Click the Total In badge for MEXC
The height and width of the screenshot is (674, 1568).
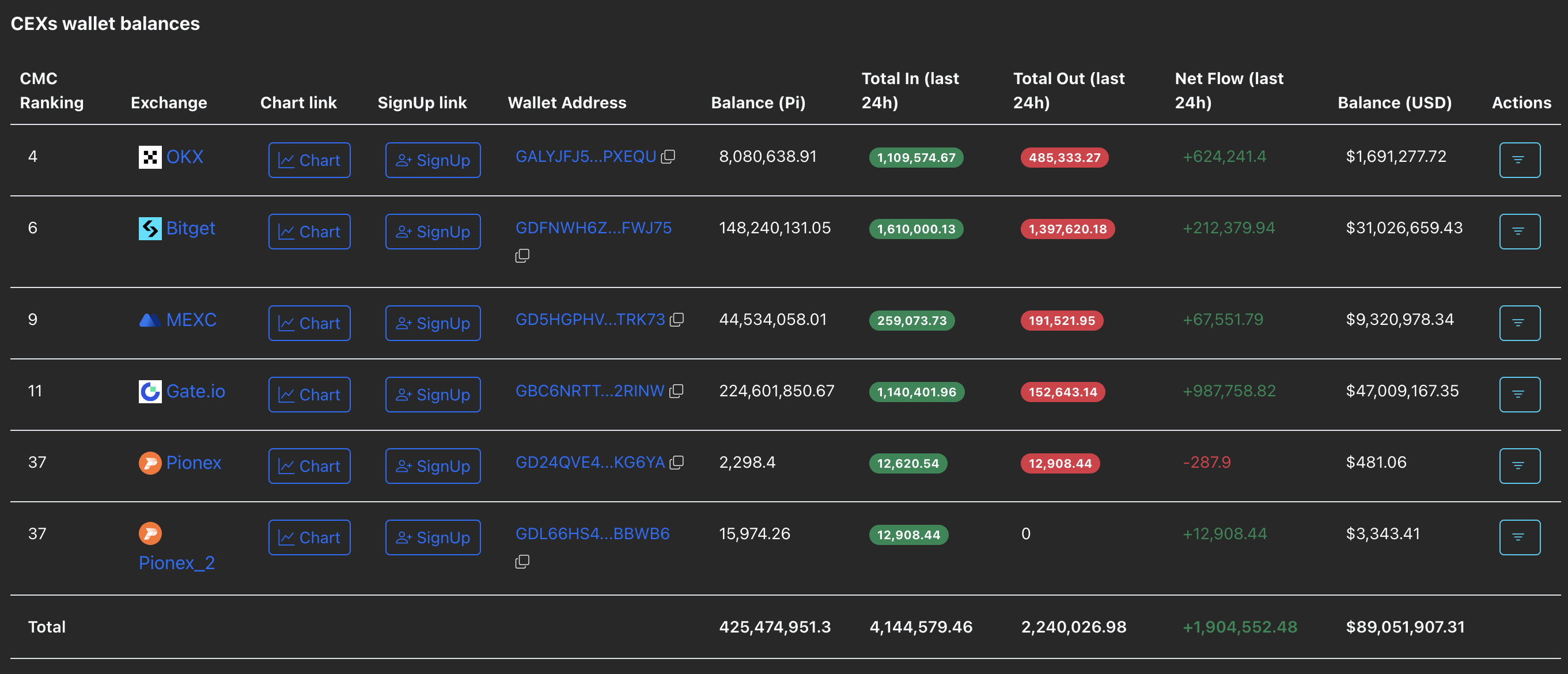click(x=911, y=320)
